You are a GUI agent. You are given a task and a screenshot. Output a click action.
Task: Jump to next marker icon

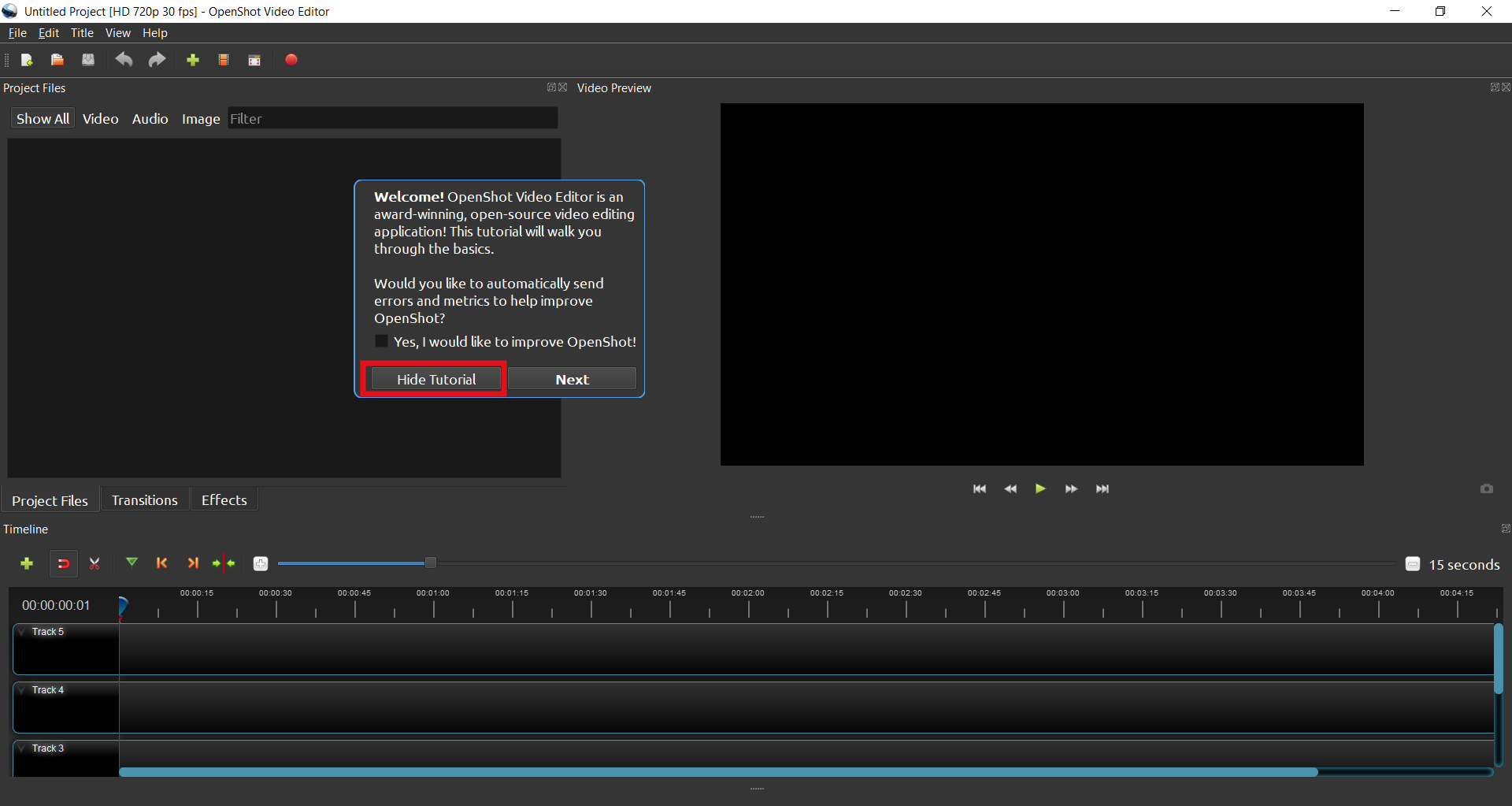click(x=193, y=563)
